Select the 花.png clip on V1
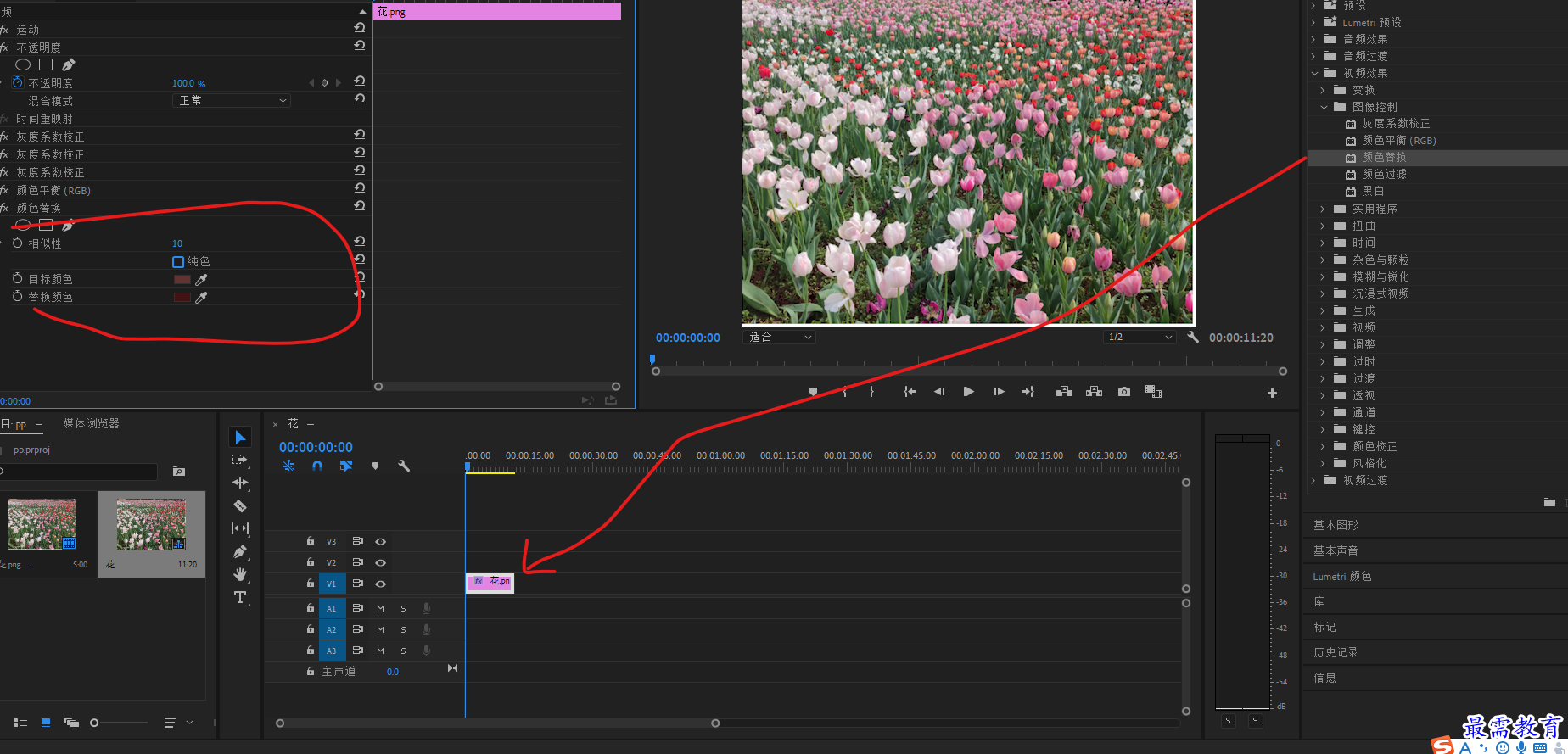Image resolution: width=1568 pixels, height=754 pixels. click(x=490, y=582)
